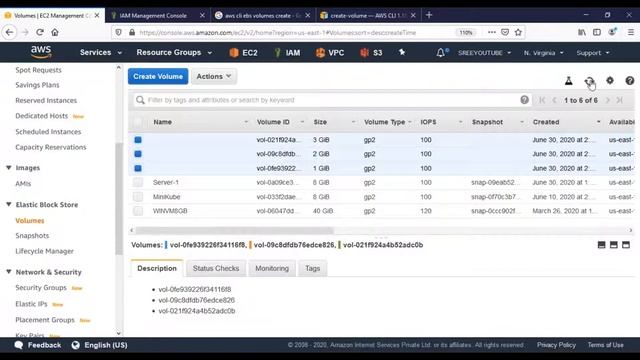Open the SREEYOUTUBE account dropdown
Screen dimensions: 640x360
click(484, 53)
